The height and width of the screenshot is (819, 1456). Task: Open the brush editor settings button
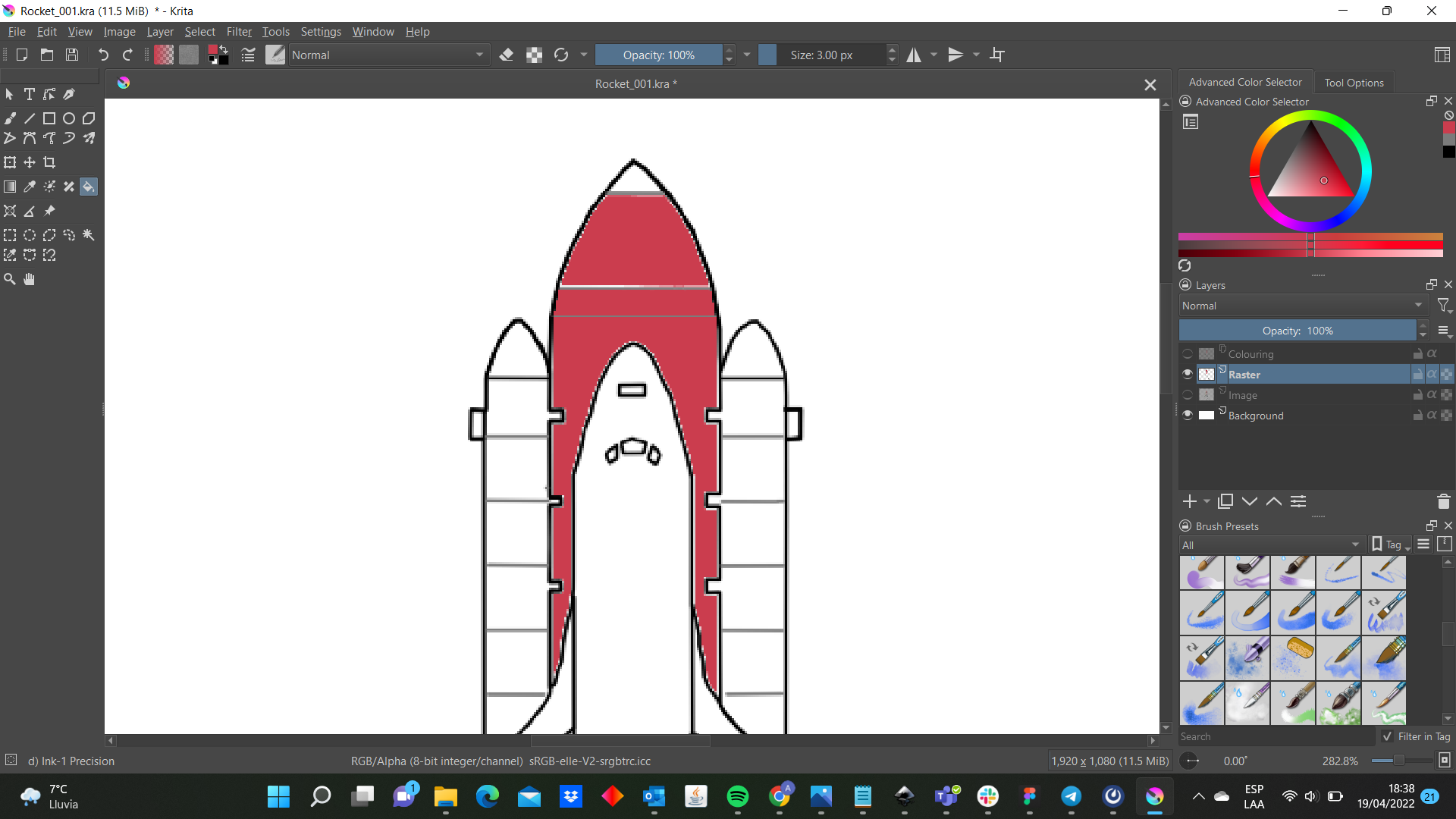point(248,55)
